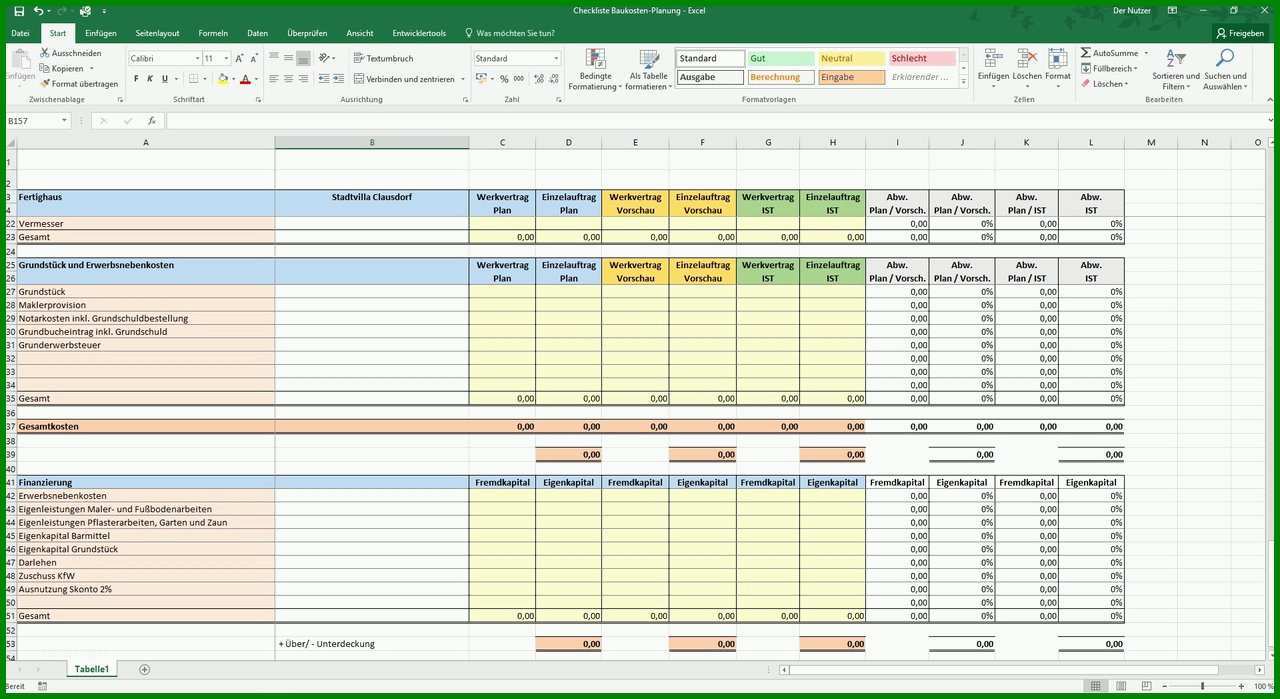Viewport: 1280px width, 699px height.
Task: Align text to vertical middle
Action: (289, 58)
